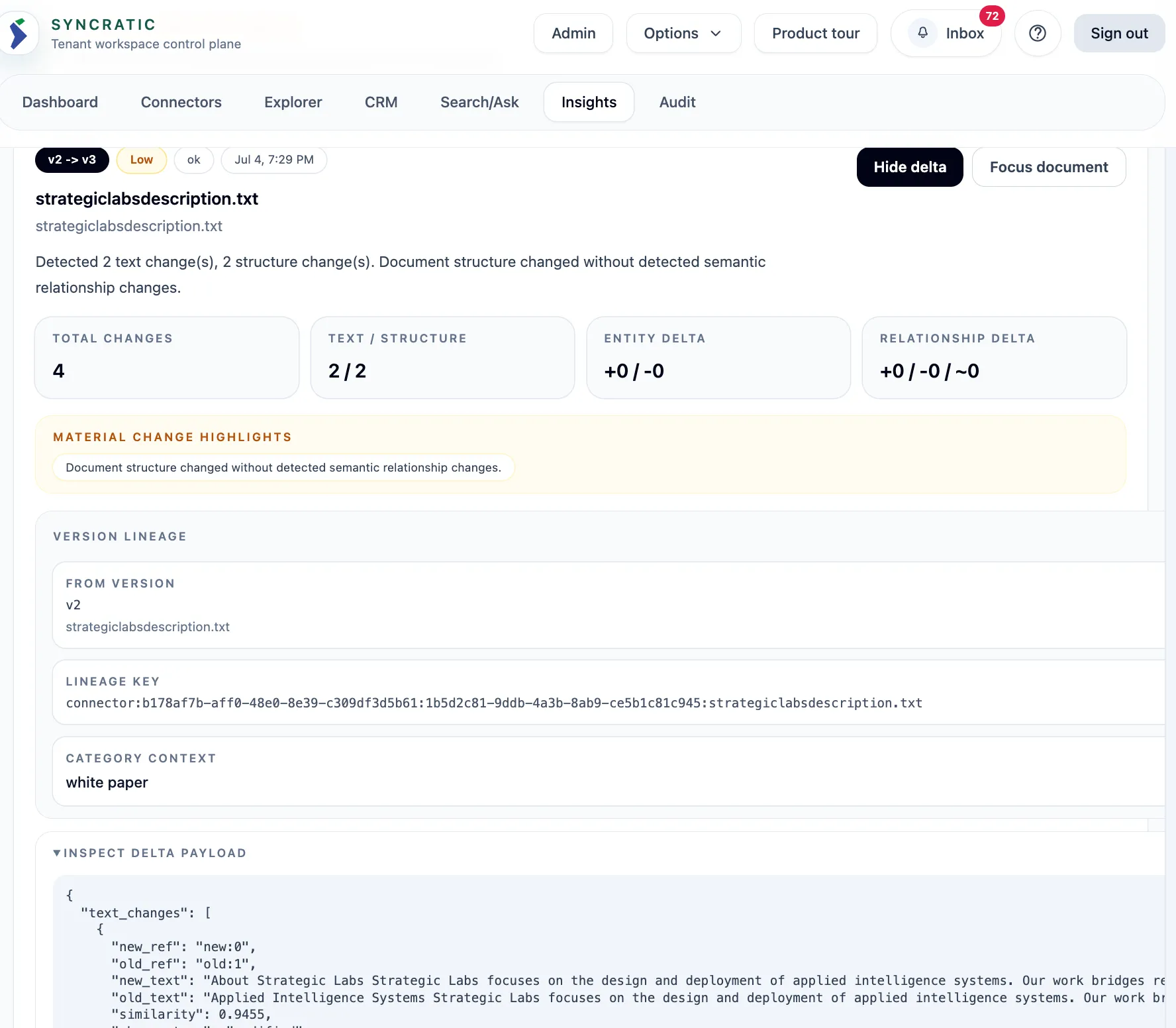Click Focus document button
Screen dimensions: 1176x1028
click(1049, 167)
